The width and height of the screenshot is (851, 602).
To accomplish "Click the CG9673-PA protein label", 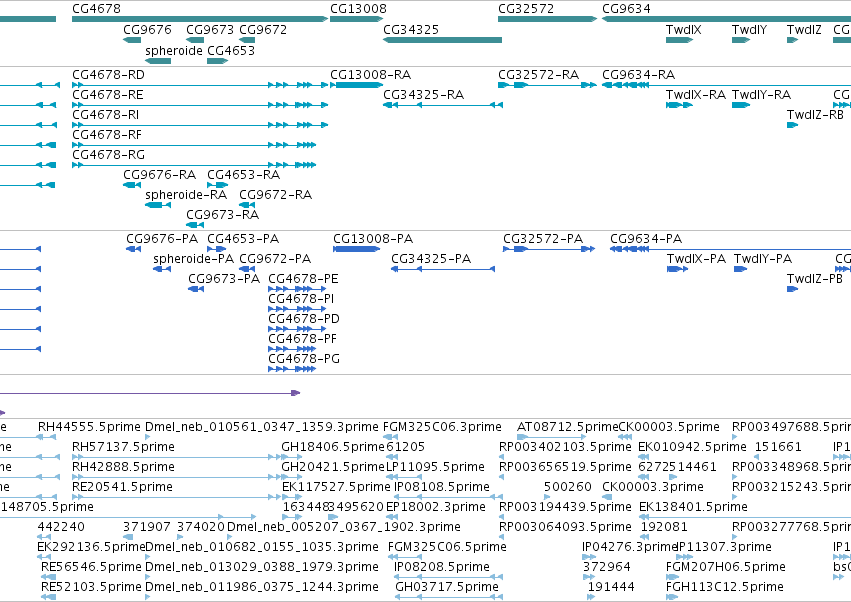I will (x=224, y=279).
